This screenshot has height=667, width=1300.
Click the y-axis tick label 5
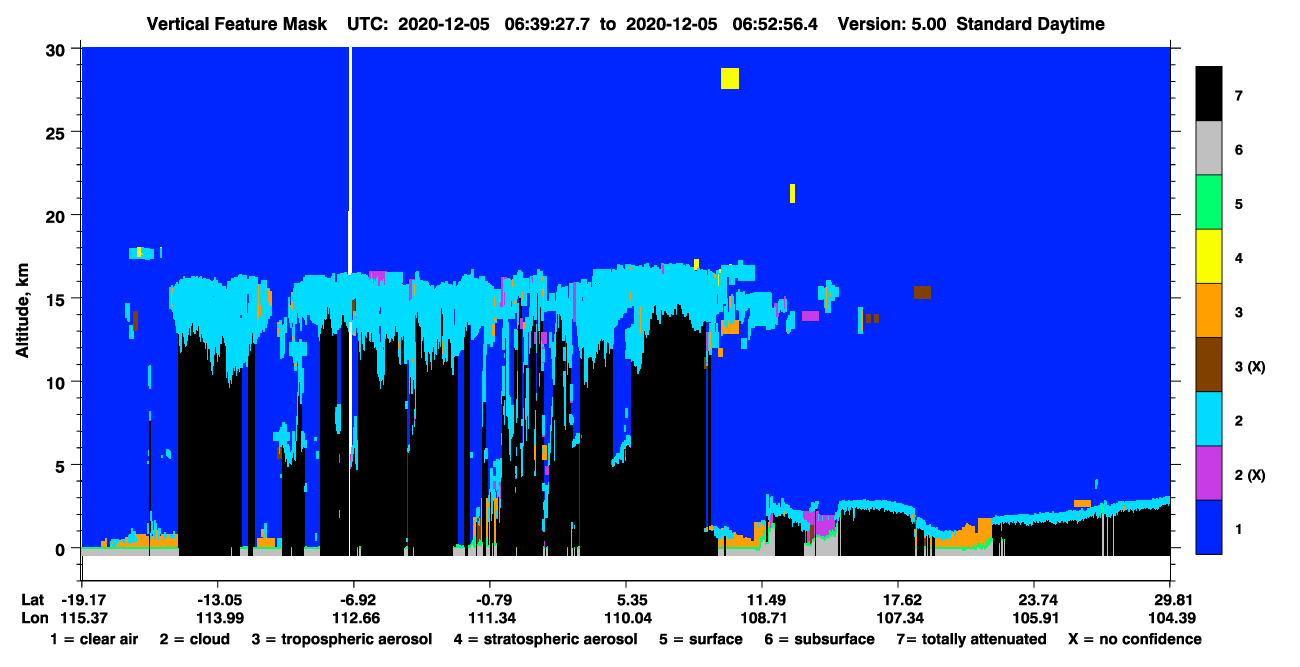click(62, 465)
